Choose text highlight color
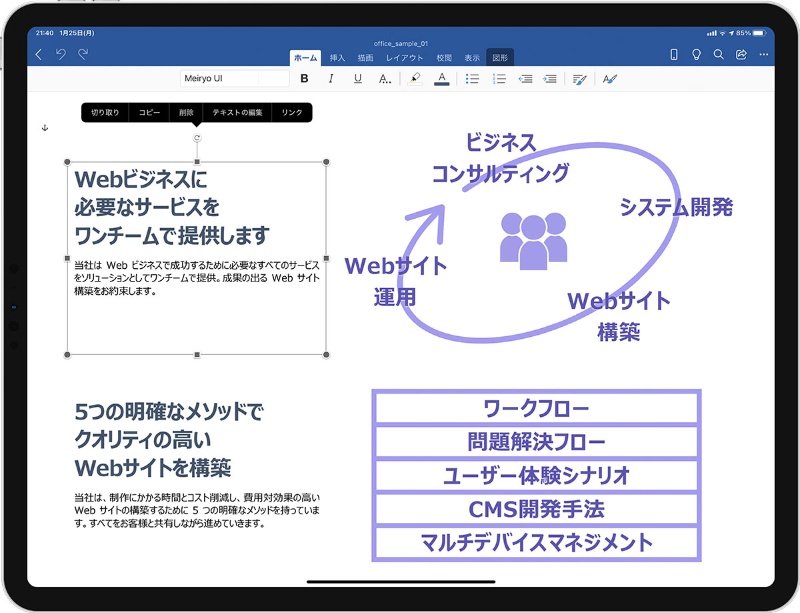The height and width of the screenshot is (613, 800). point(415,79)
